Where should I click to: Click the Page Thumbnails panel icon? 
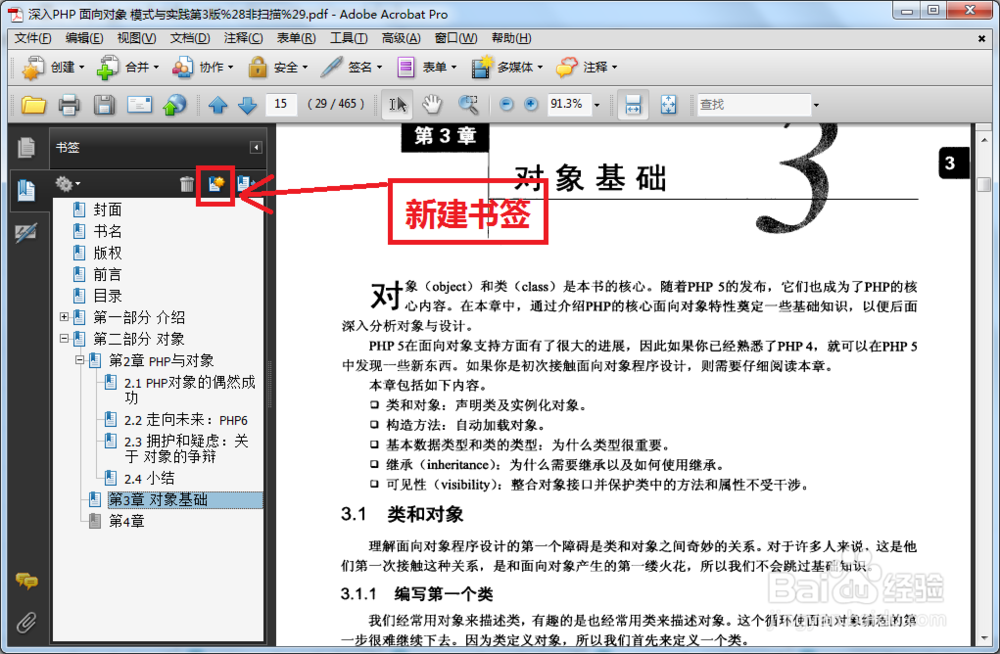(x=27, y=147)
